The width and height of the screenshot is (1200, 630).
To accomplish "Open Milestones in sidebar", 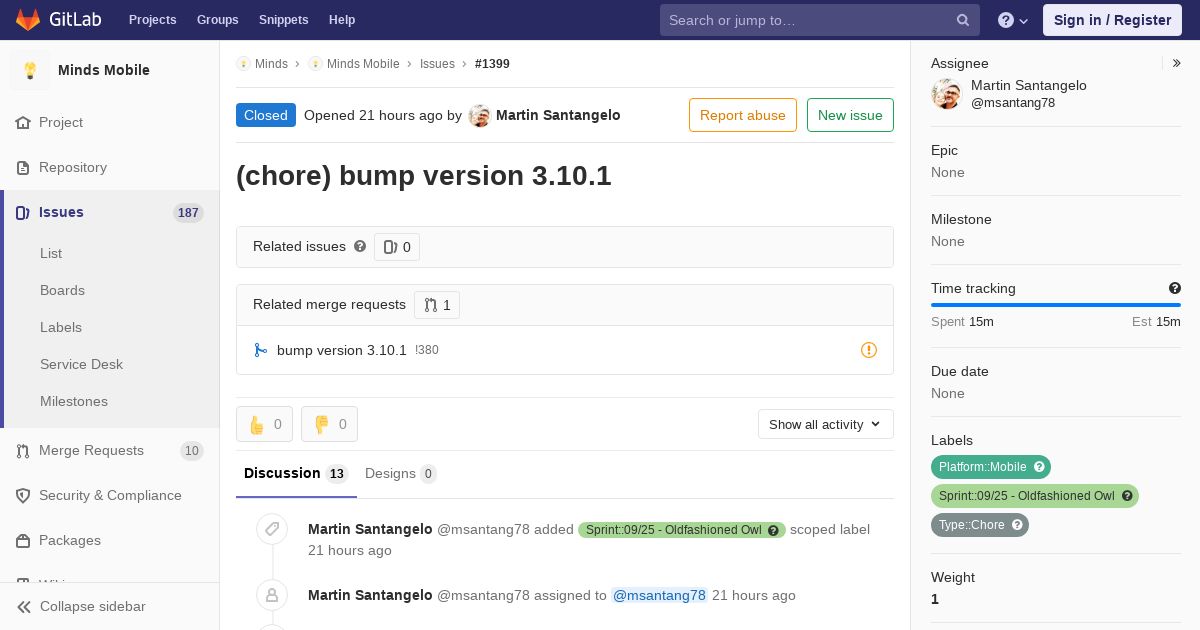I will coord(74,401).
